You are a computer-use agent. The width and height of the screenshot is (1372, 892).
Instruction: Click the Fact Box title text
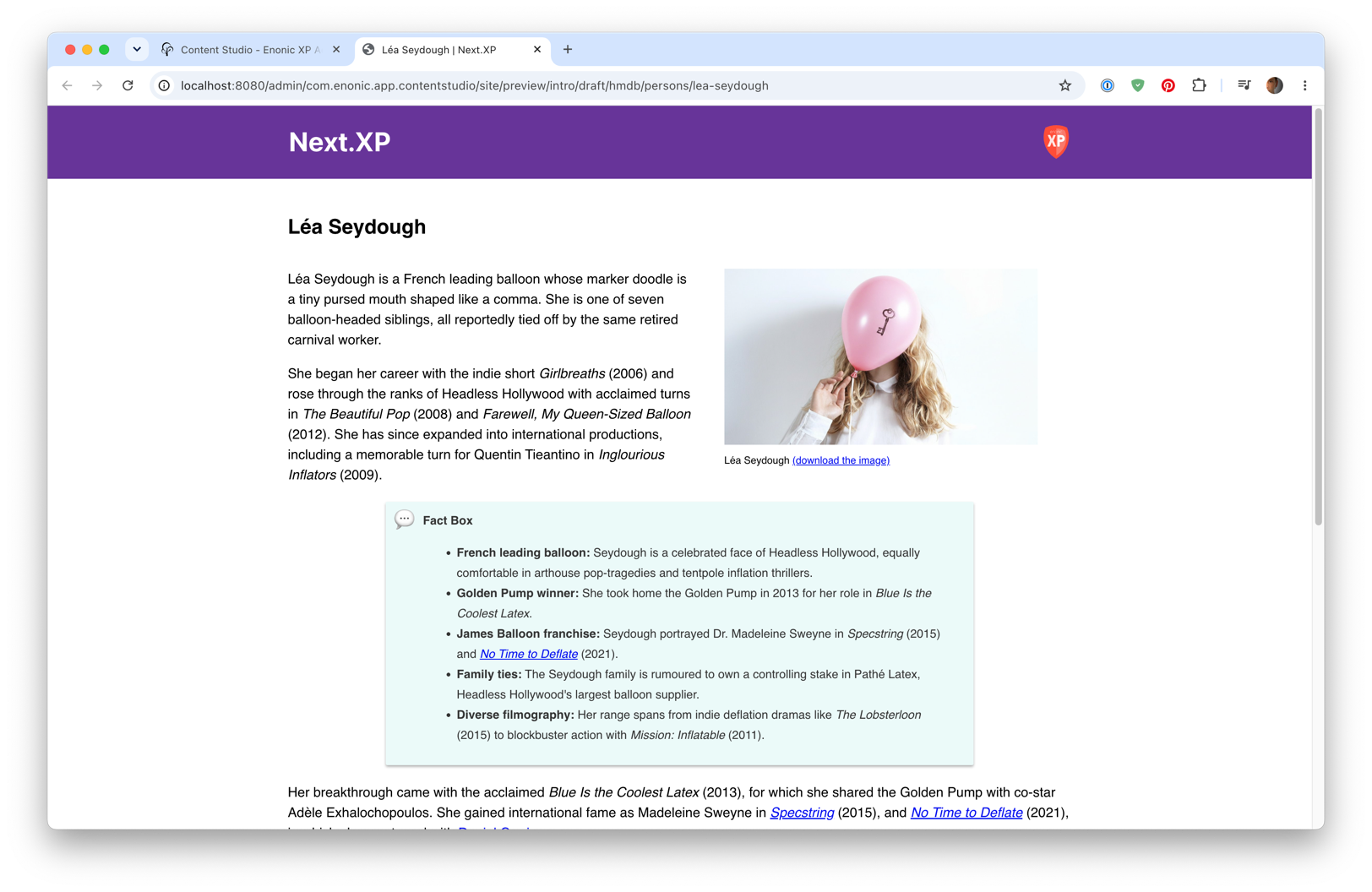tap(448, 520)
